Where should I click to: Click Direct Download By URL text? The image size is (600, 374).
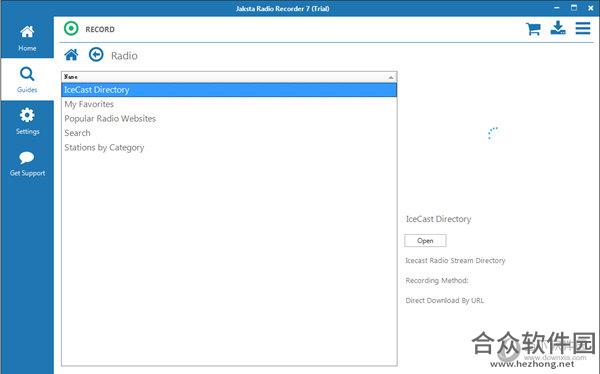coord(445,301)
